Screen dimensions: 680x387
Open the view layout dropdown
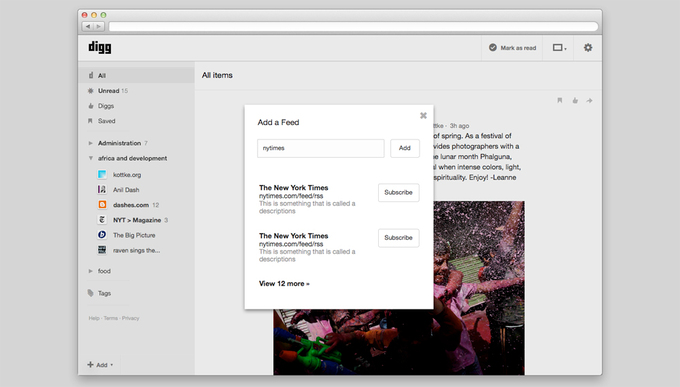coord(559,48)
